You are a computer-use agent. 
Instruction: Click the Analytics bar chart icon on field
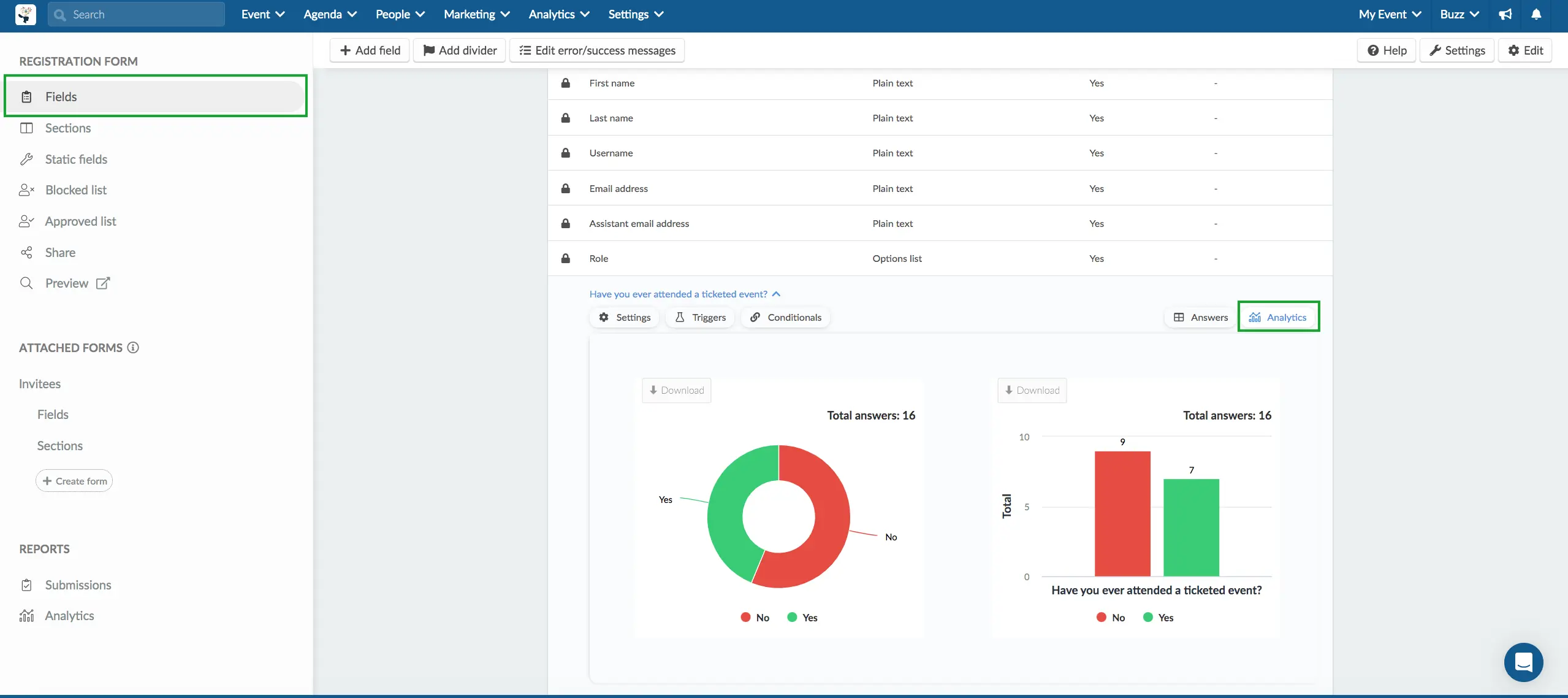[1255, 317]
